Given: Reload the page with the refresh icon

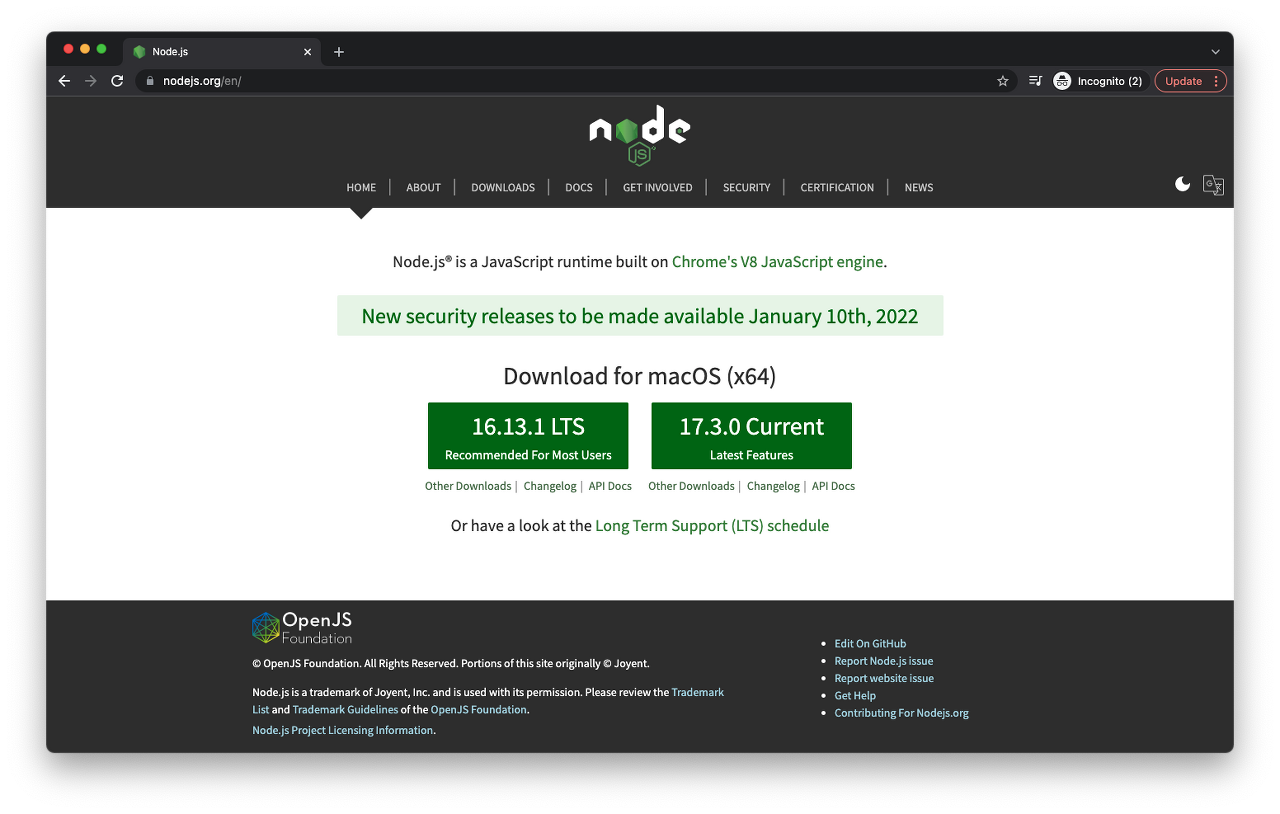Looking at the screenshot, I should pyautogui.click(x=117, y=81).
